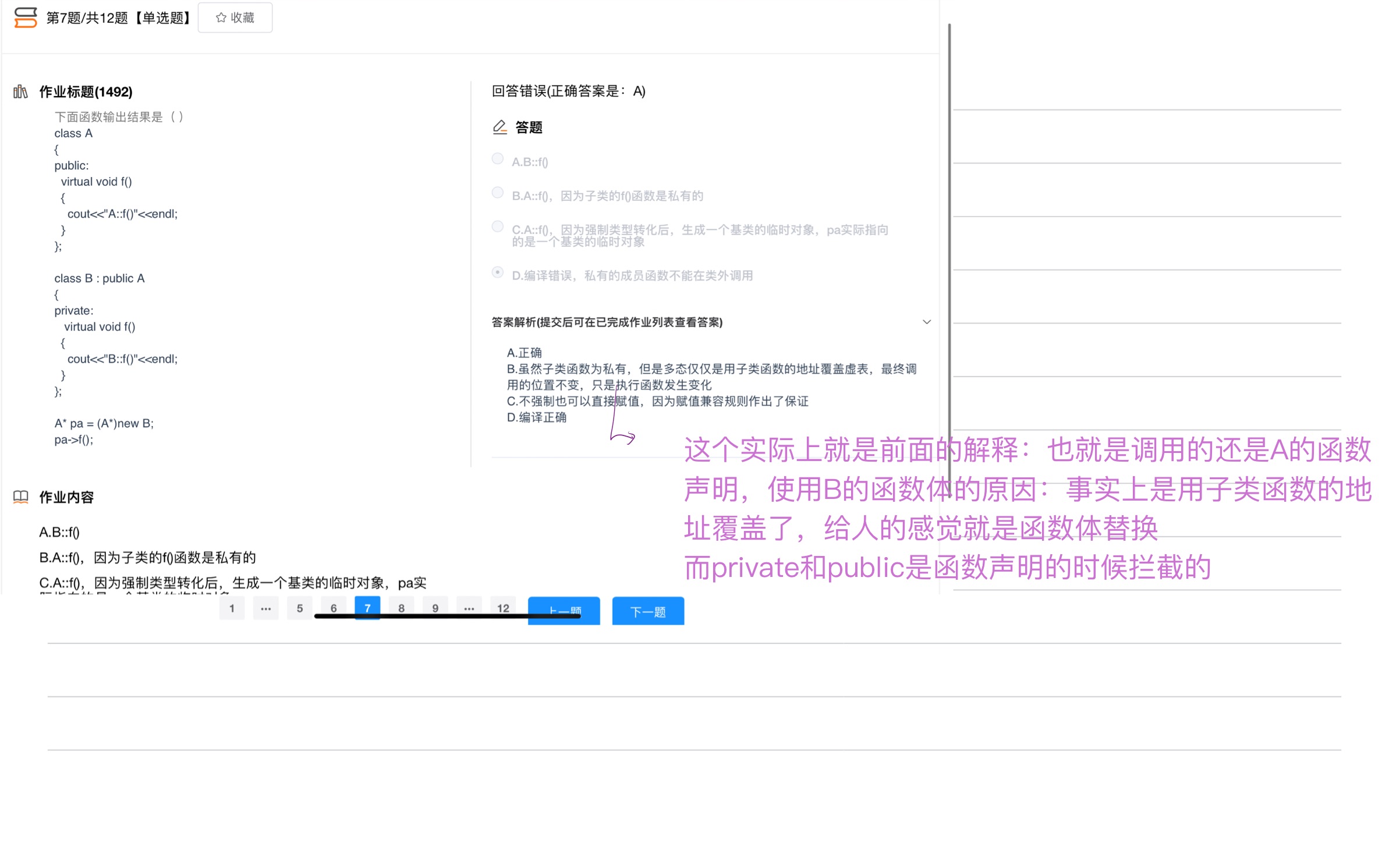
Task: Select page 5 in the pagination bar
Action: coord(300,608)
